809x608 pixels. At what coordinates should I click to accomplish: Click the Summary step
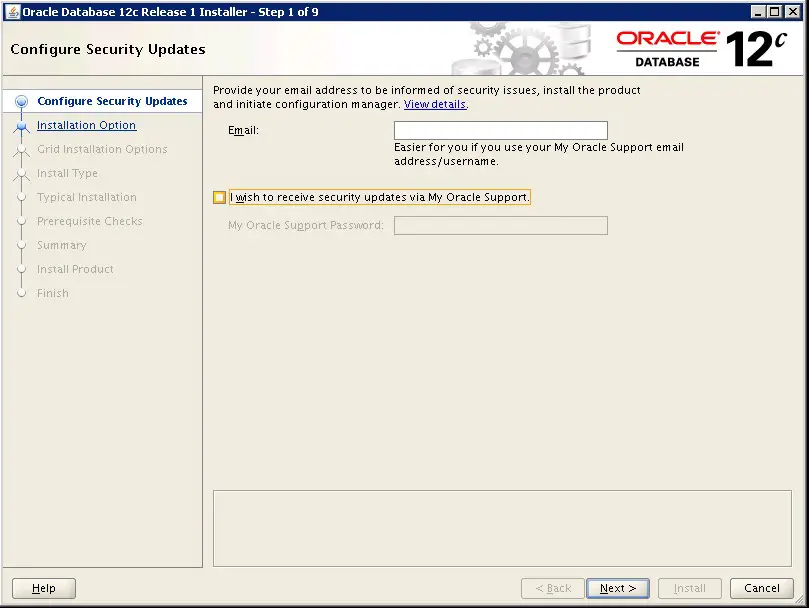[61, 245]
